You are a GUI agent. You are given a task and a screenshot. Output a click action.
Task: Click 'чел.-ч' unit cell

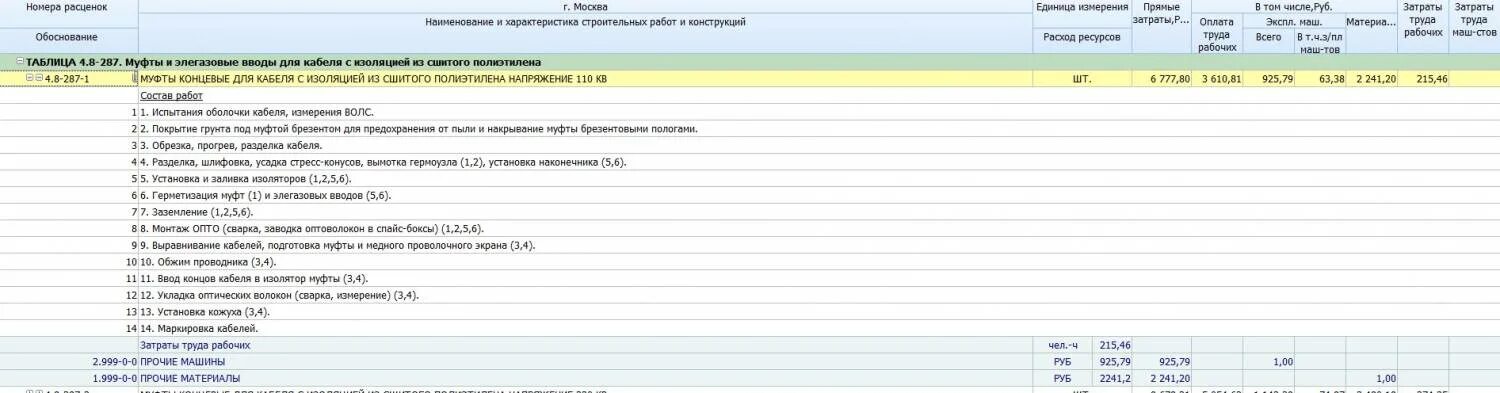click(x=1062, y=345)
